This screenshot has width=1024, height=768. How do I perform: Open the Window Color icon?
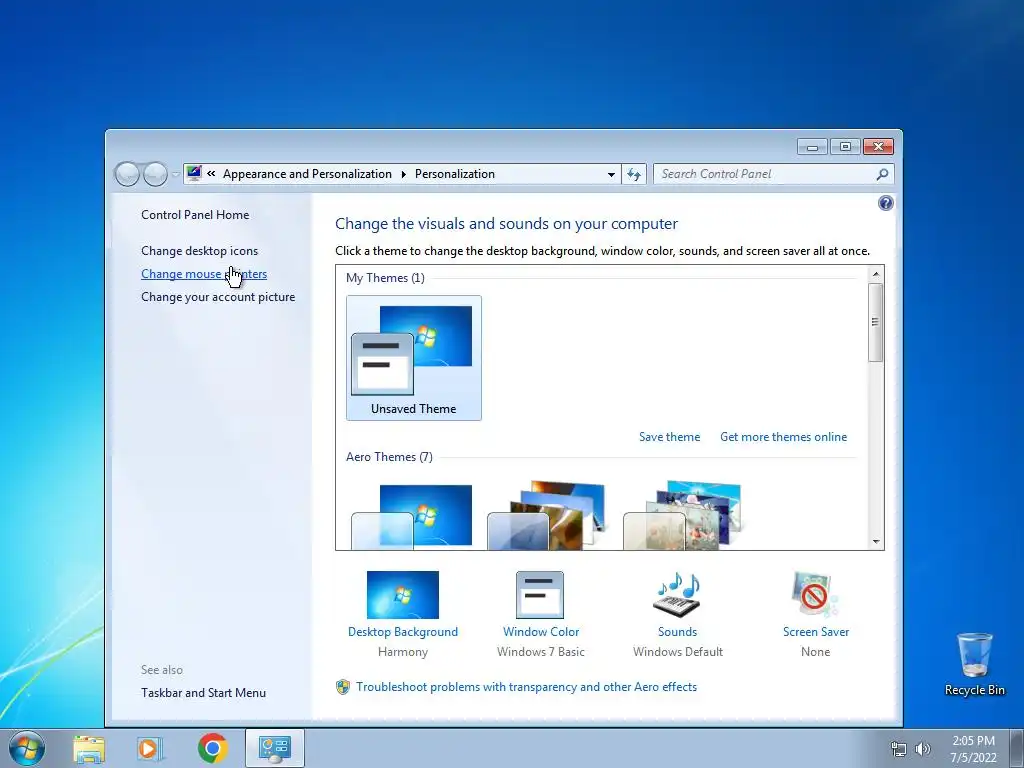pyautogui.click(x=540, y=595)
